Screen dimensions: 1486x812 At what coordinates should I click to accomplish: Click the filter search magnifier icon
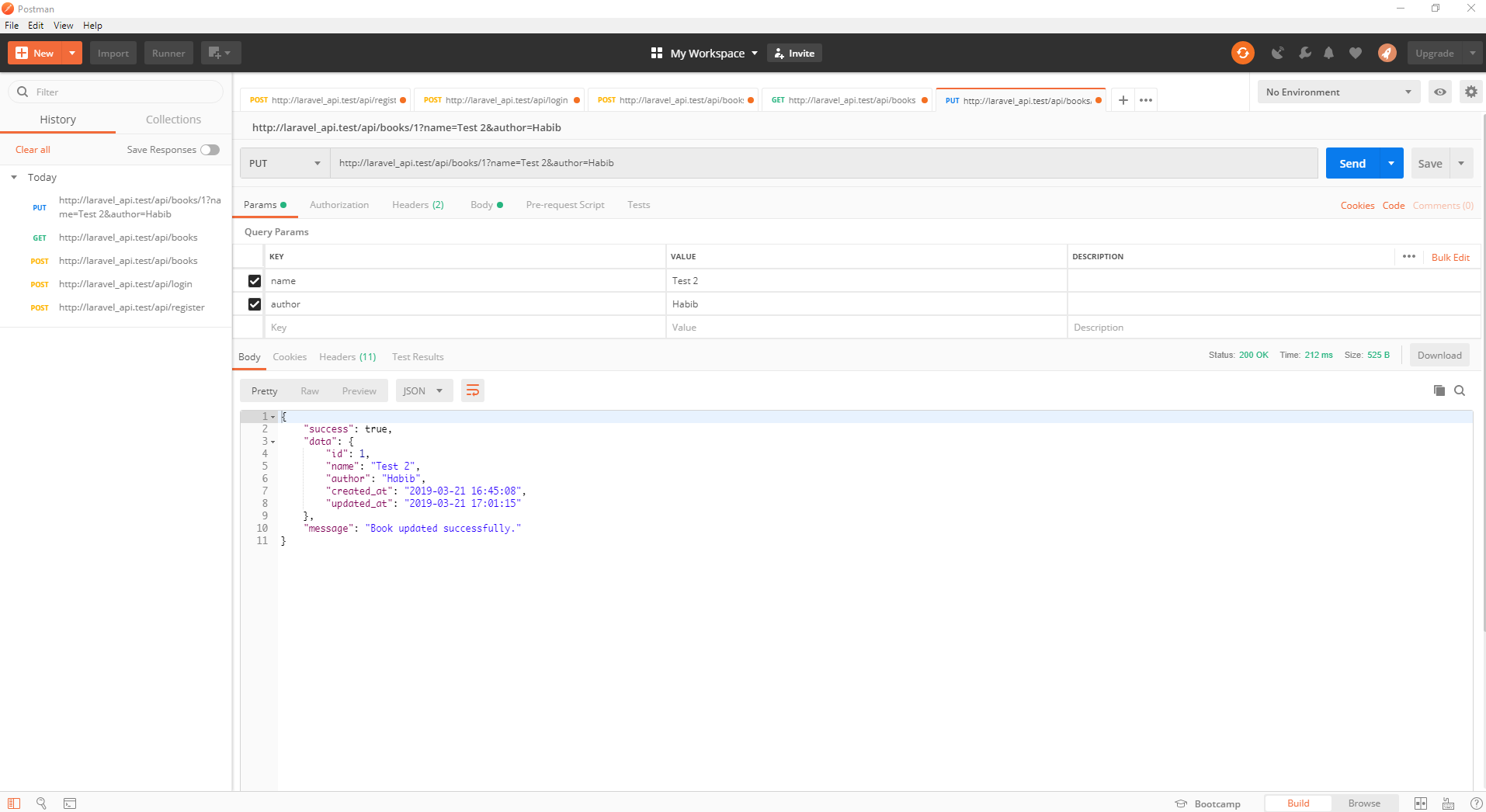coord(23,92)
